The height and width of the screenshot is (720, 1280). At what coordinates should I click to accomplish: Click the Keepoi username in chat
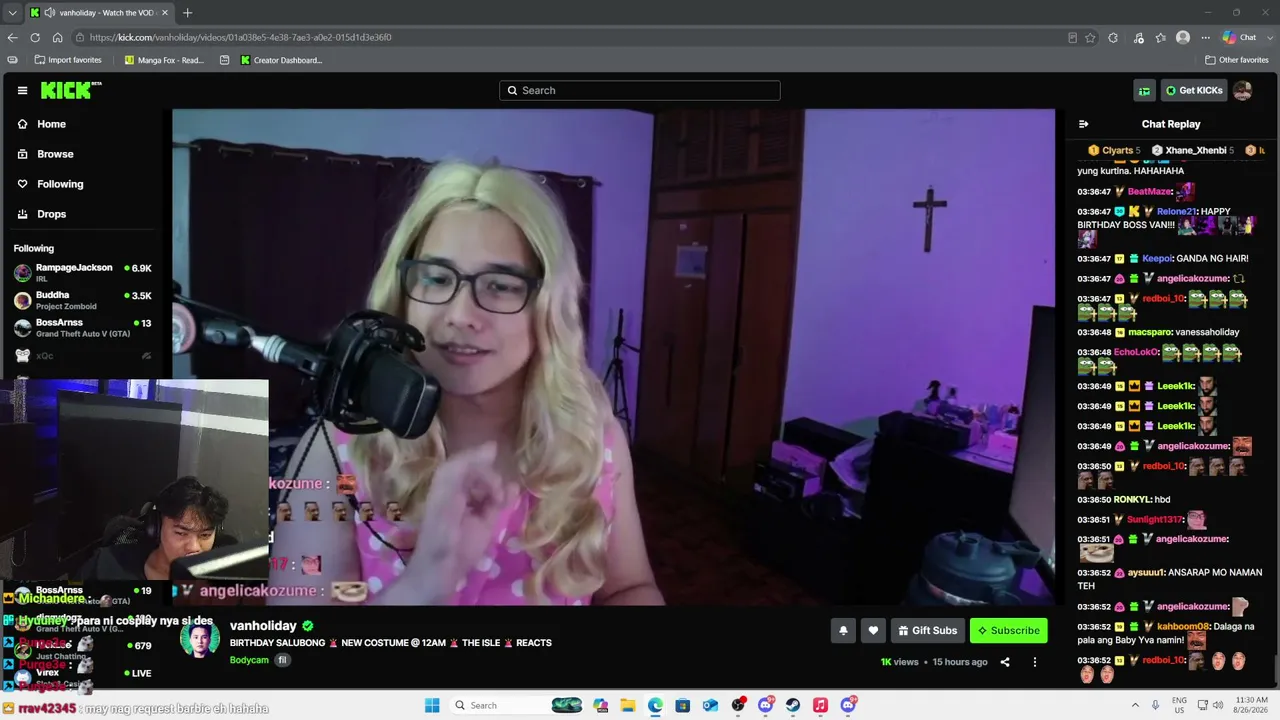(1157, 258)
